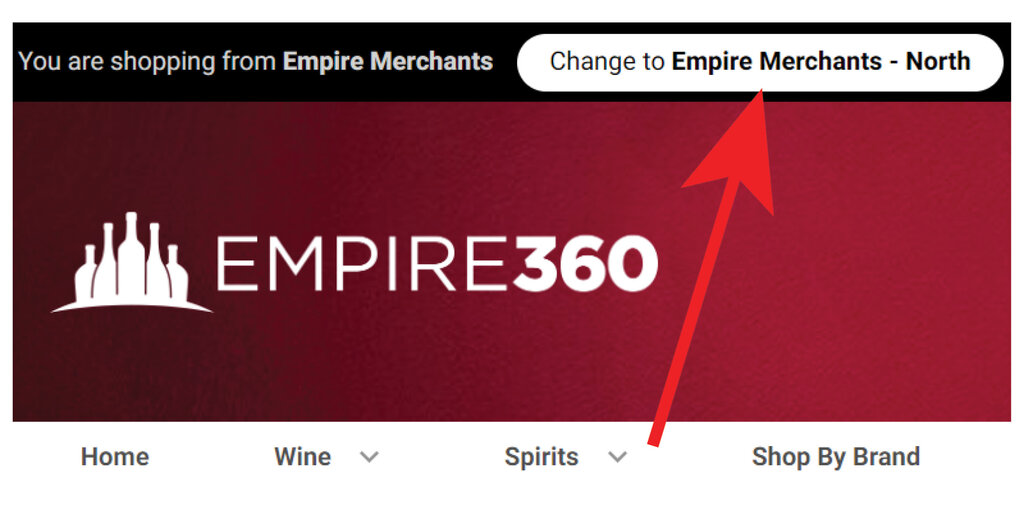Click the tallest center bottle in the logo
The width and height of the screenshot is (1024, 512).
(131, 253)
